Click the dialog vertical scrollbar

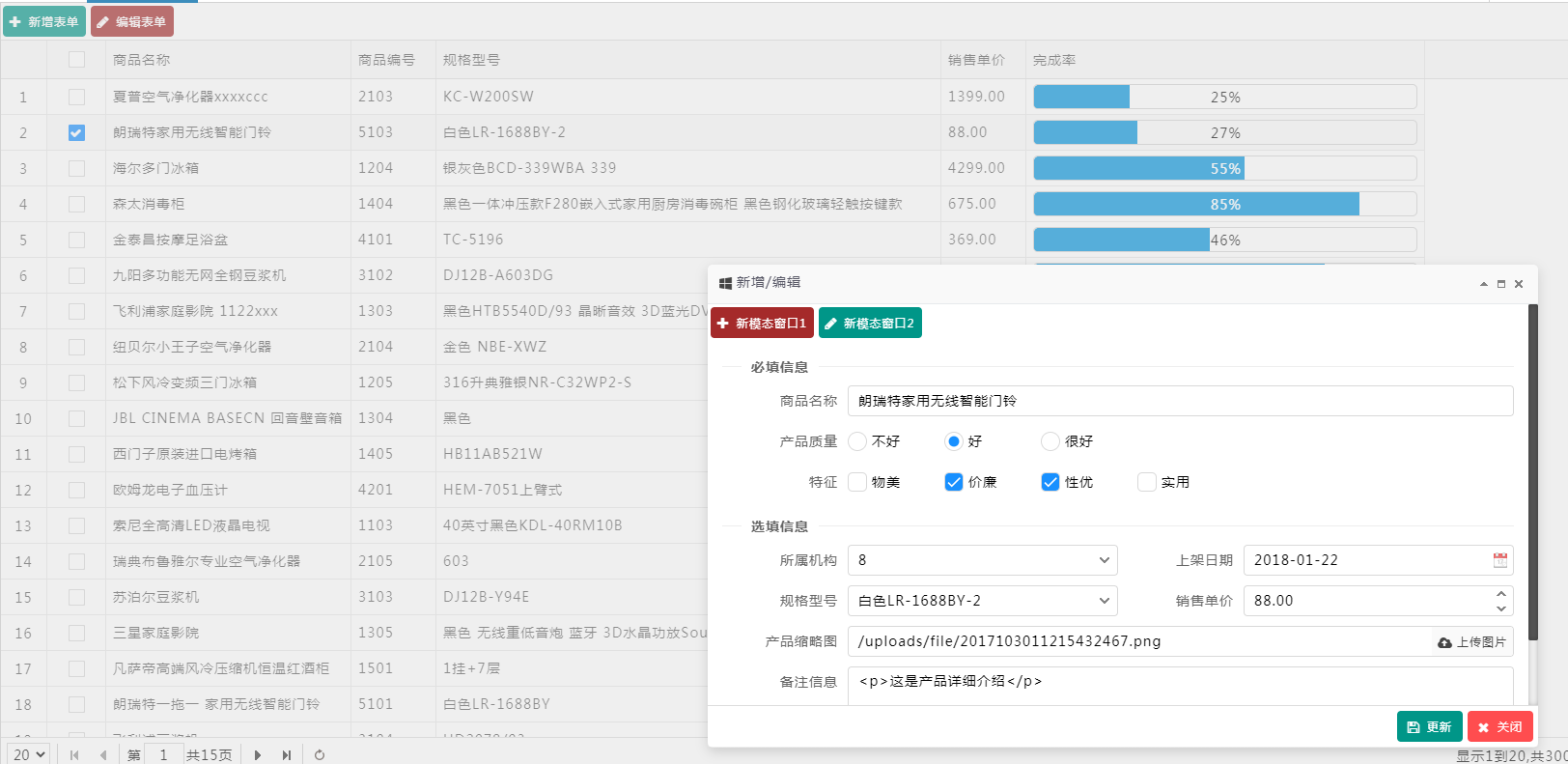1533,473
